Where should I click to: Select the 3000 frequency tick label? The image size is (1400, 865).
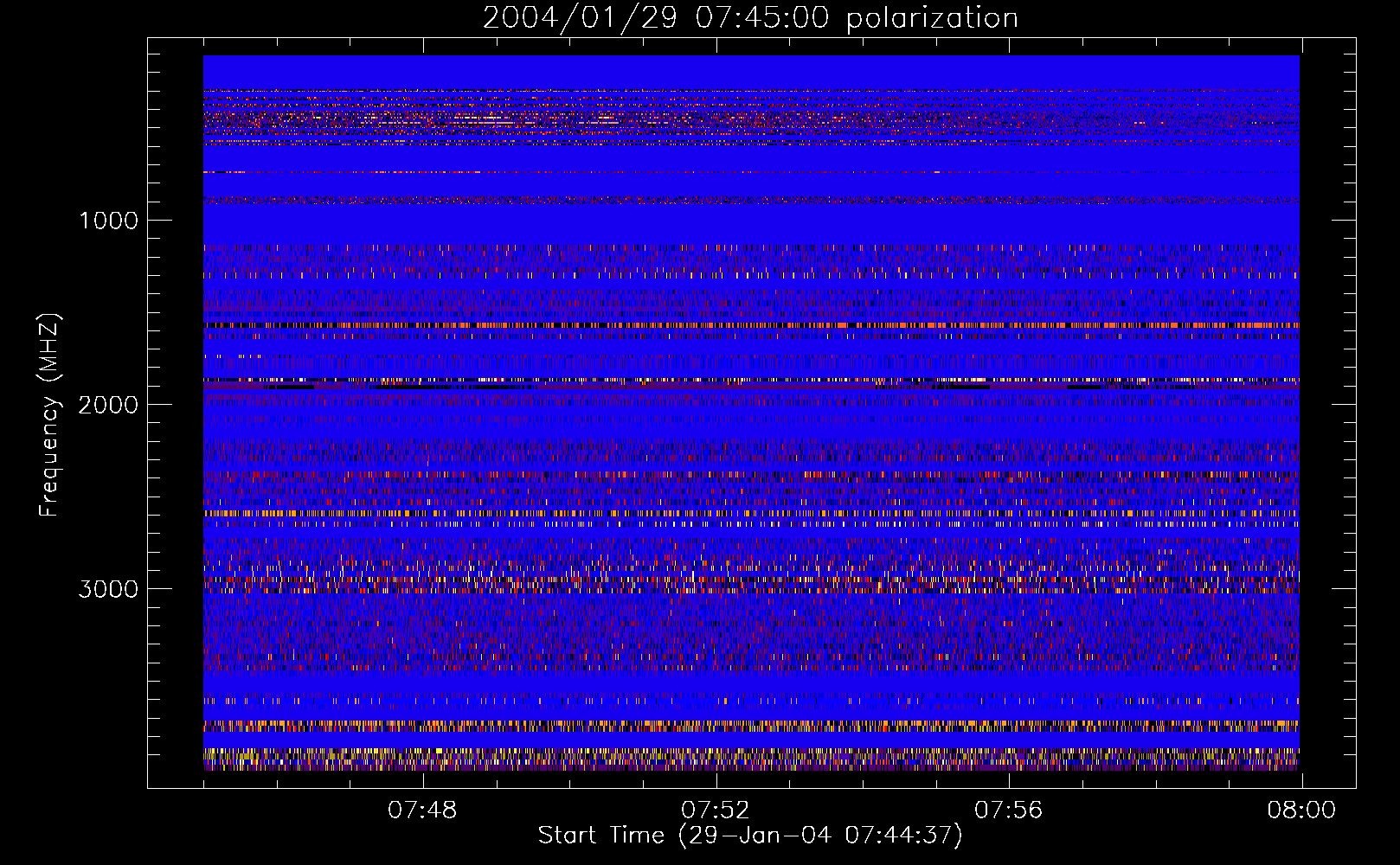click(108, 589)
